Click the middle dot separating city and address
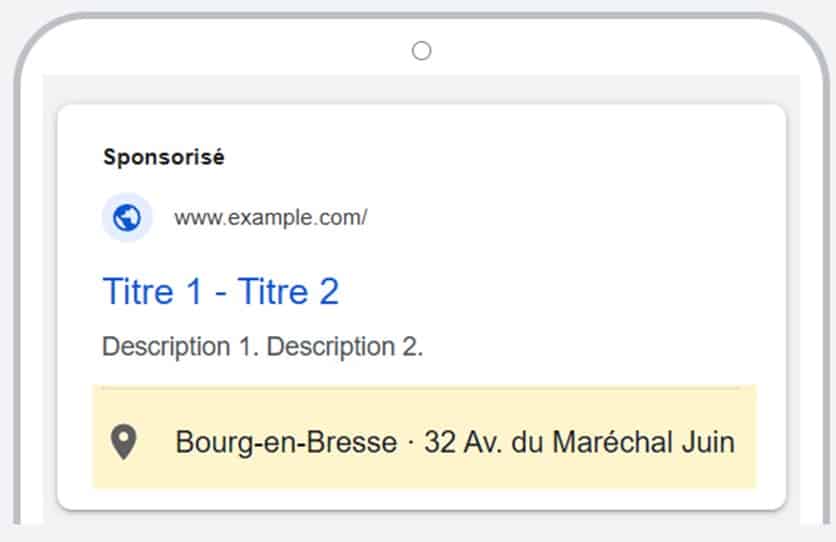This screenshot has width=836, height=542. pyautogui.click(x=411, y=442)
